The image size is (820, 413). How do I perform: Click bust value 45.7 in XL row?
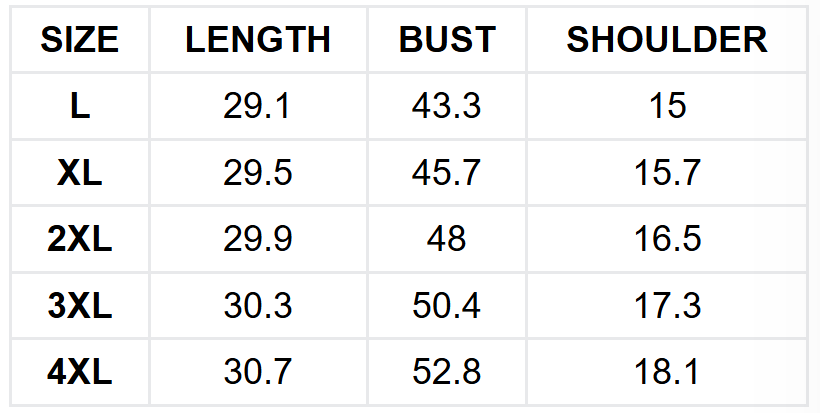(447, 173)
